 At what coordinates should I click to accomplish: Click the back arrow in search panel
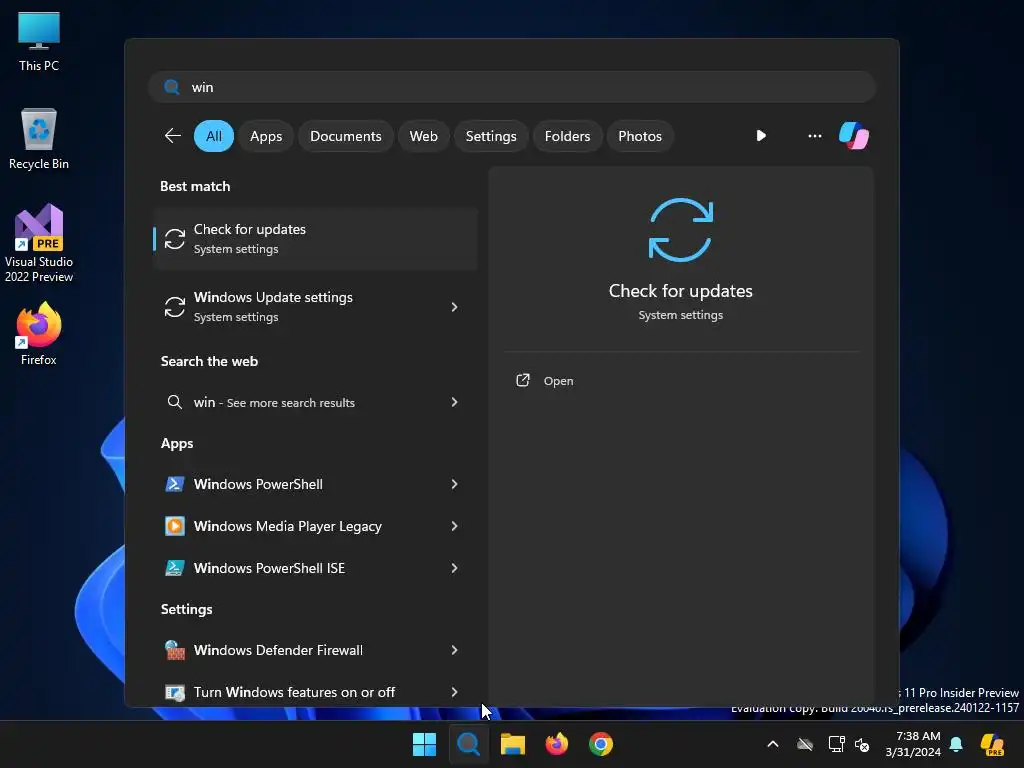(x=172, y=136)
